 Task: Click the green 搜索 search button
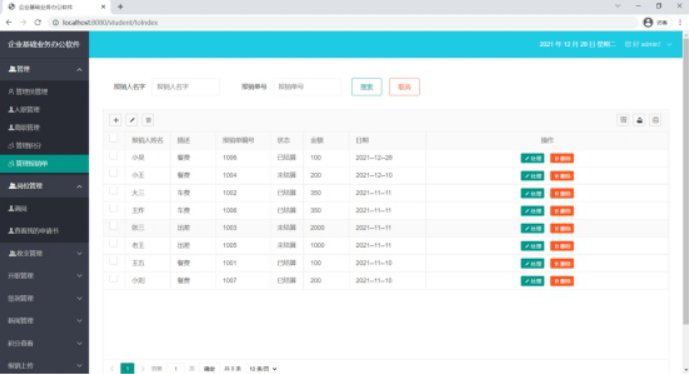coord(366,87)
